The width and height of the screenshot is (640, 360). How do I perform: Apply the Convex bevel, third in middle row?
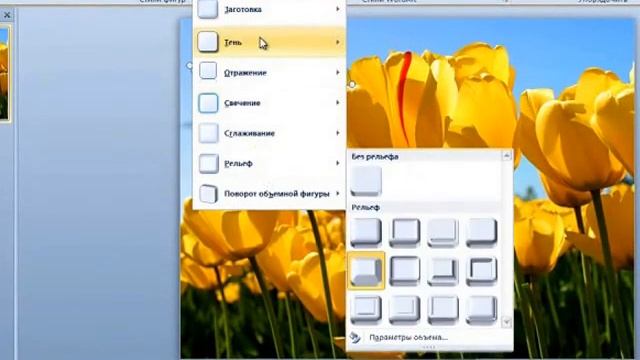(x=443, y=271)
